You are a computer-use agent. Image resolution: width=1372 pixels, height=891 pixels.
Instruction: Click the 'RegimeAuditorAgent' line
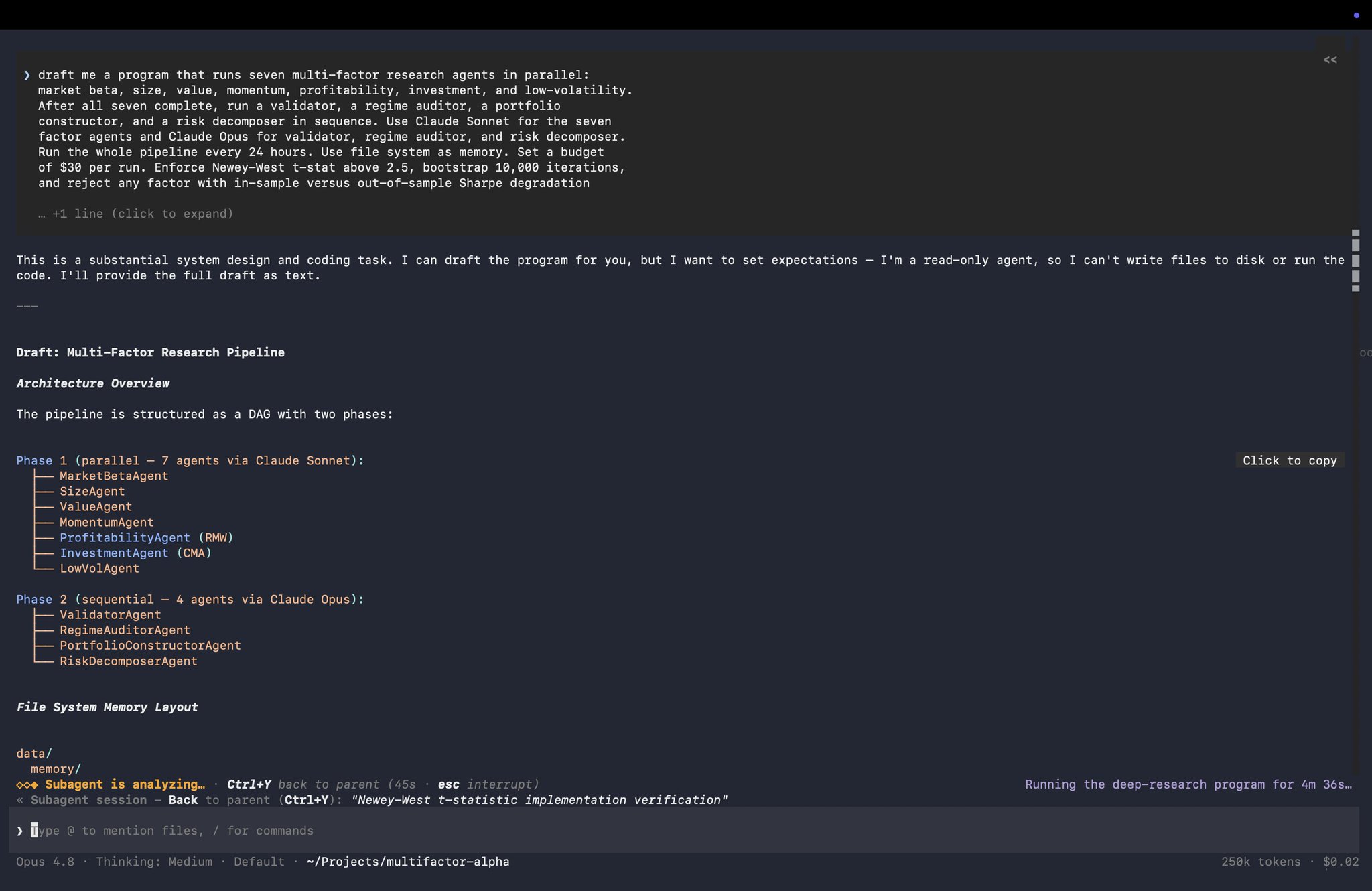tap(125, 630)
